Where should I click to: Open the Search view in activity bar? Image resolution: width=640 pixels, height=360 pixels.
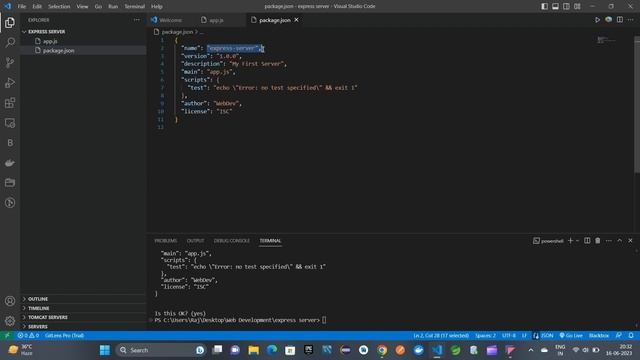[10, 42]
